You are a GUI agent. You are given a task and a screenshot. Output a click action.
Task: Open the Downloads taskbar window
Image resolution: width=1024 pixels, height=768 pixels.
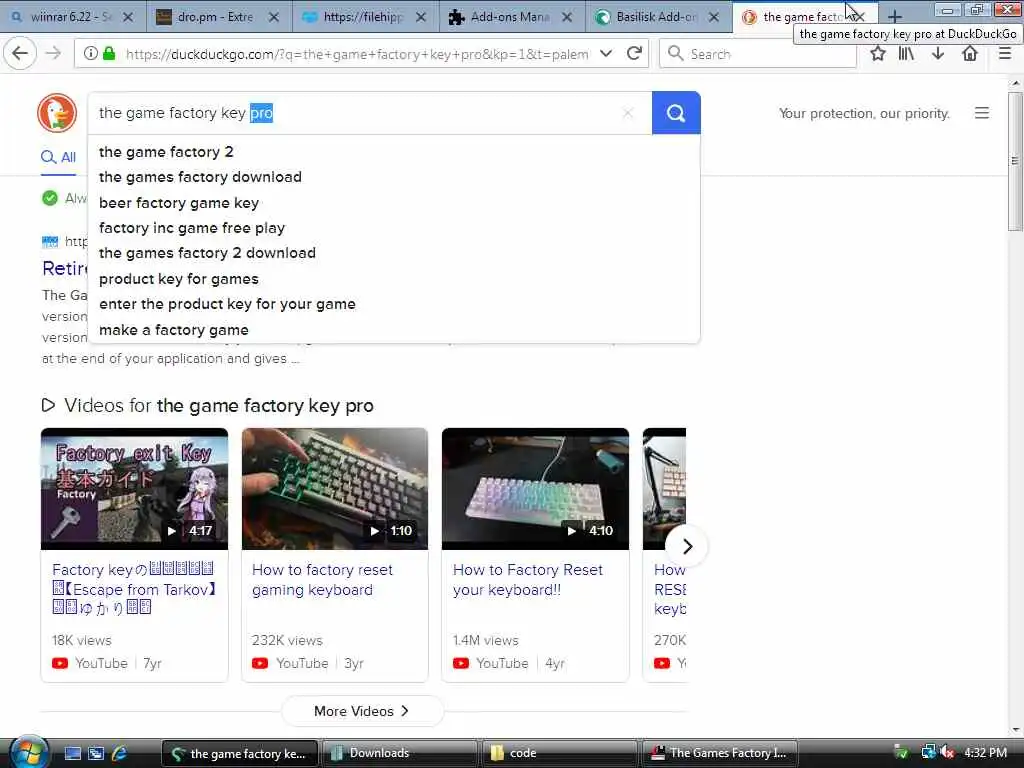[399, 753]
